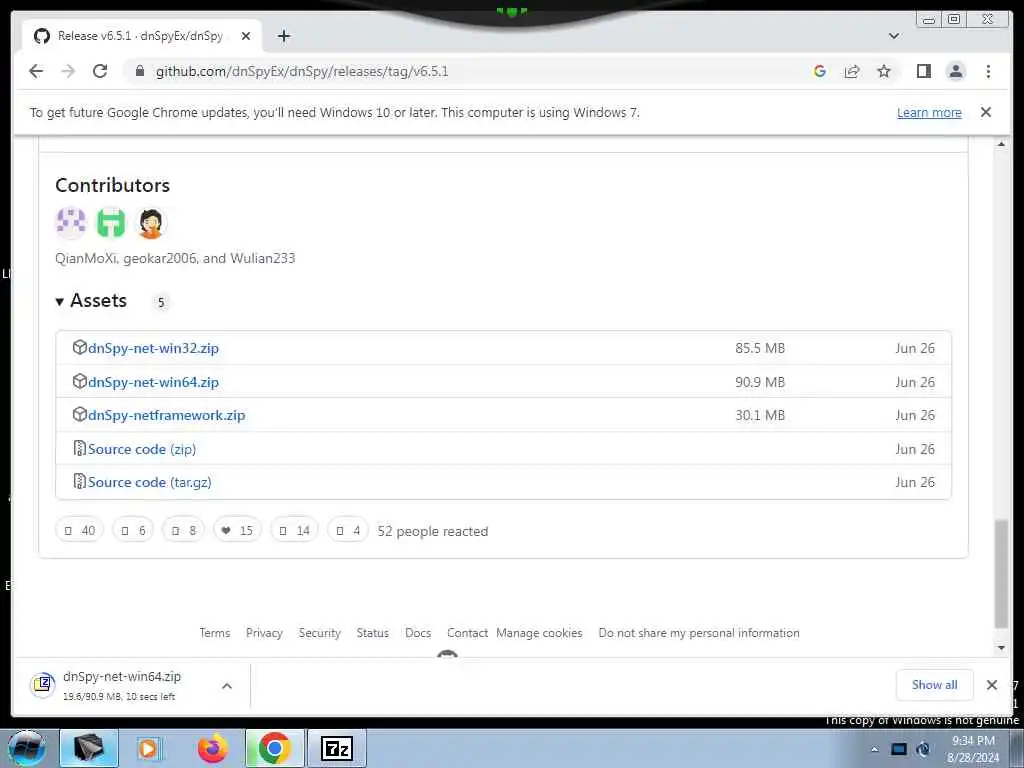Open a new tab with plus button

pos(283,36)
